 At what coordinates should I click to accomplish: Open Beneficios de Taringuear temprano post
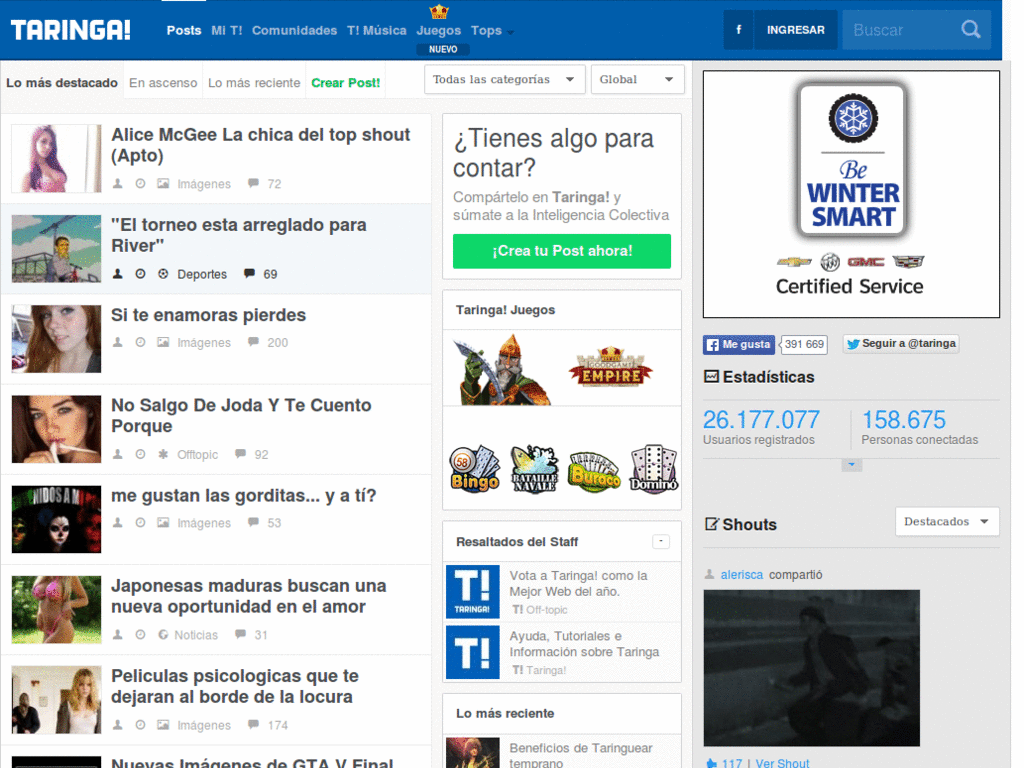coord(581,754)
